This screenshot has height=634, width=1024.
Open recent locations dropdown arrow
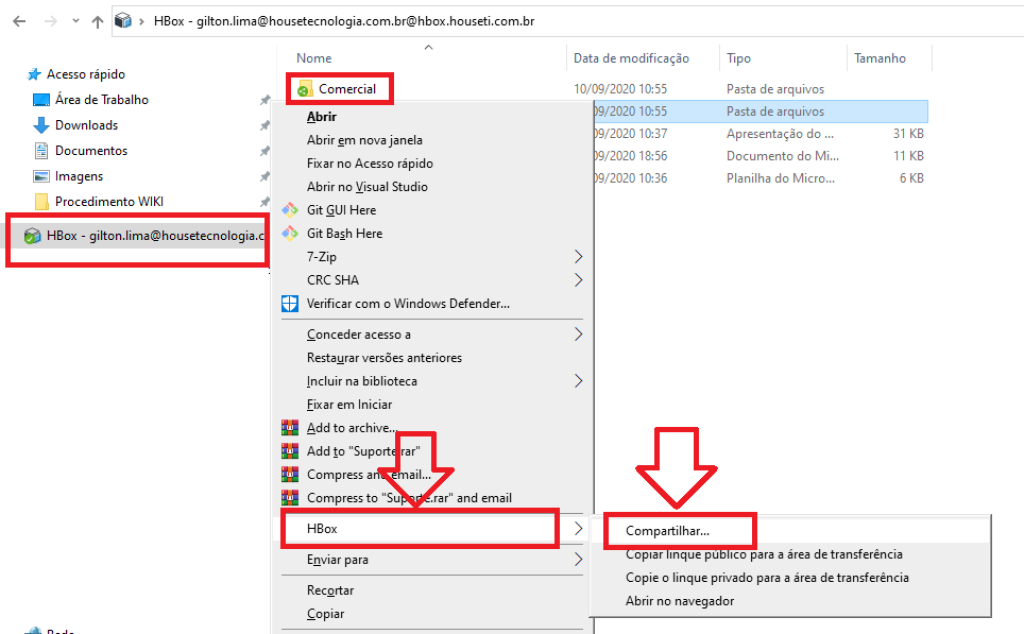pyautogui.click(x=76, y=21)
